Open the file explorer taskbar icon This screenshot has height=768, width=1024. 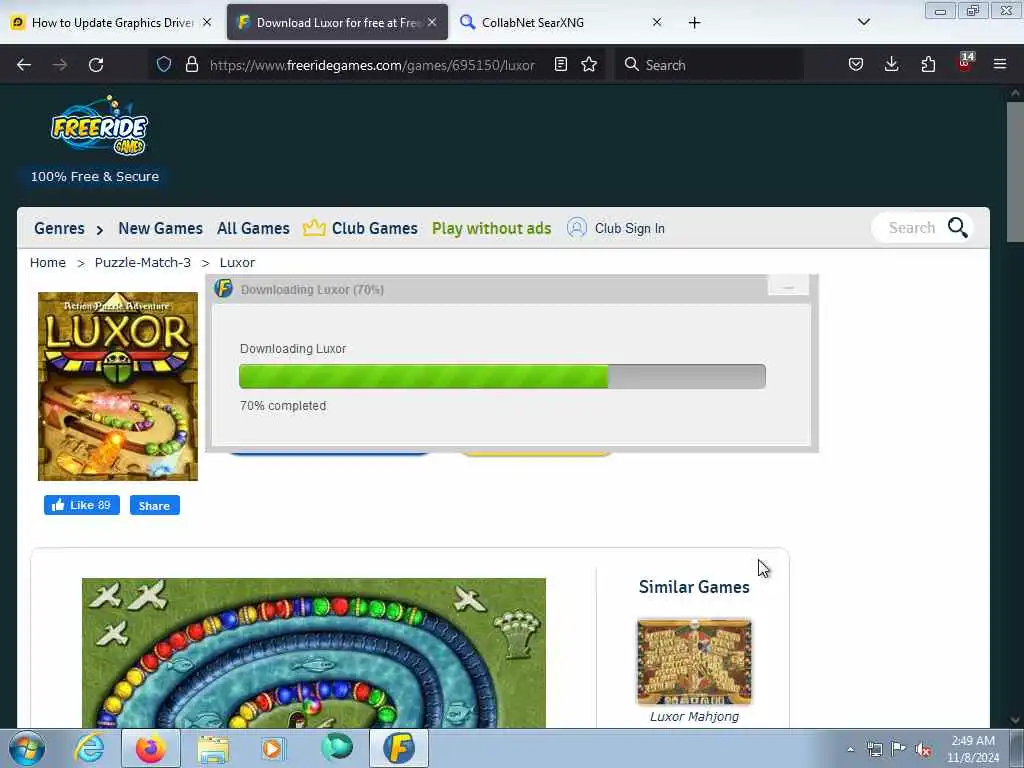[x=213, y=748]
